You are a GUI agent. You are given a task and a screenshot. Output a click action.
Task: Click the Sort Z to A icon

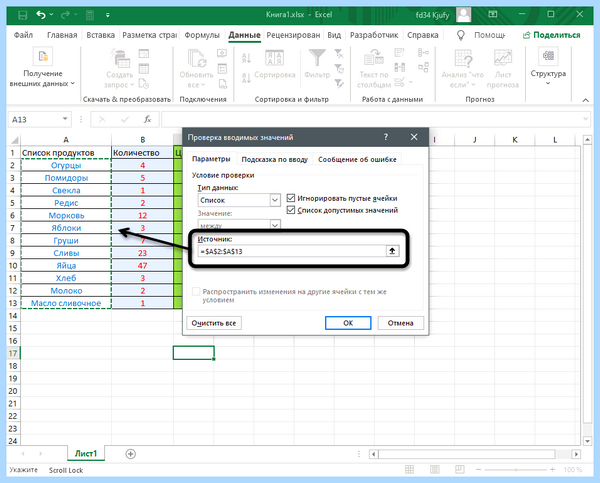(246, 78)
